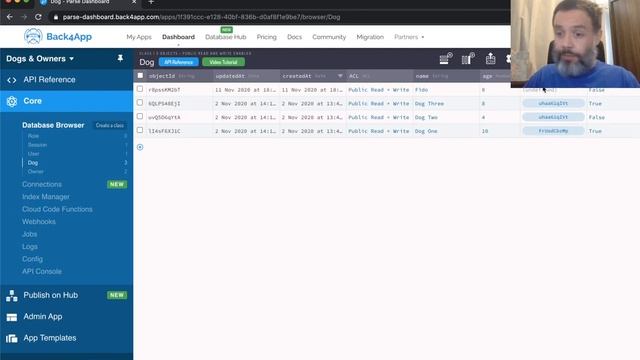The image size is (640, 360).
Task: Close the Parse Dashboard browser tab
Action: tap(134, 2)
